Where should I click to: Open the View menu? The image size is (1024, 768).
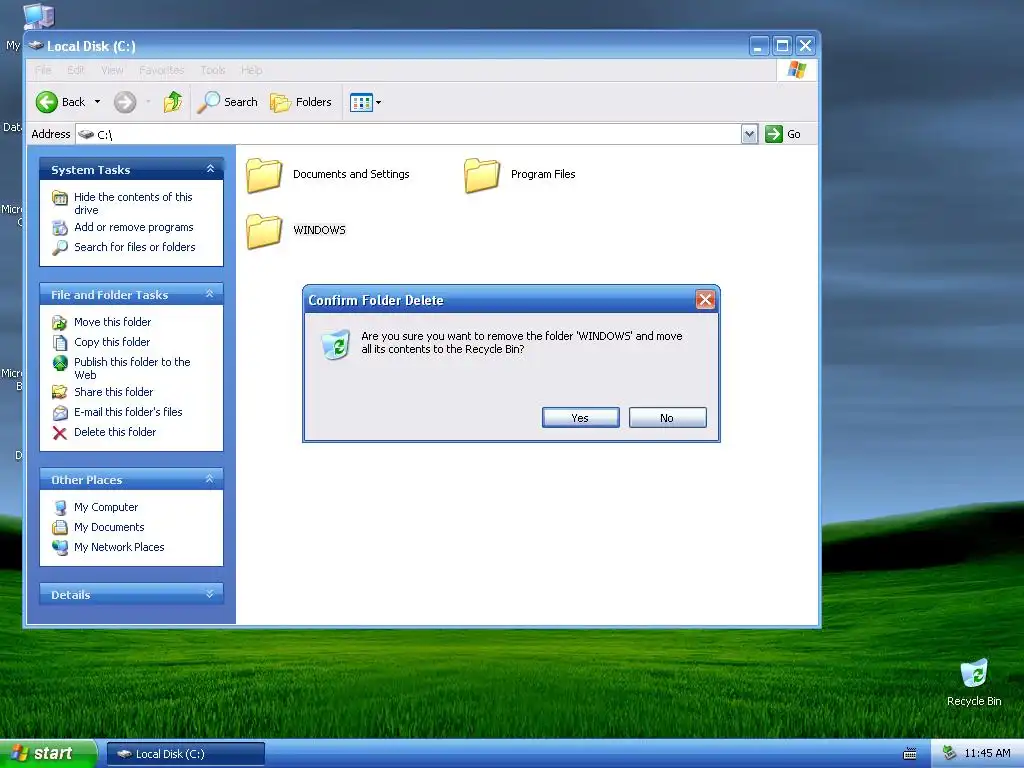coord(112,70)
